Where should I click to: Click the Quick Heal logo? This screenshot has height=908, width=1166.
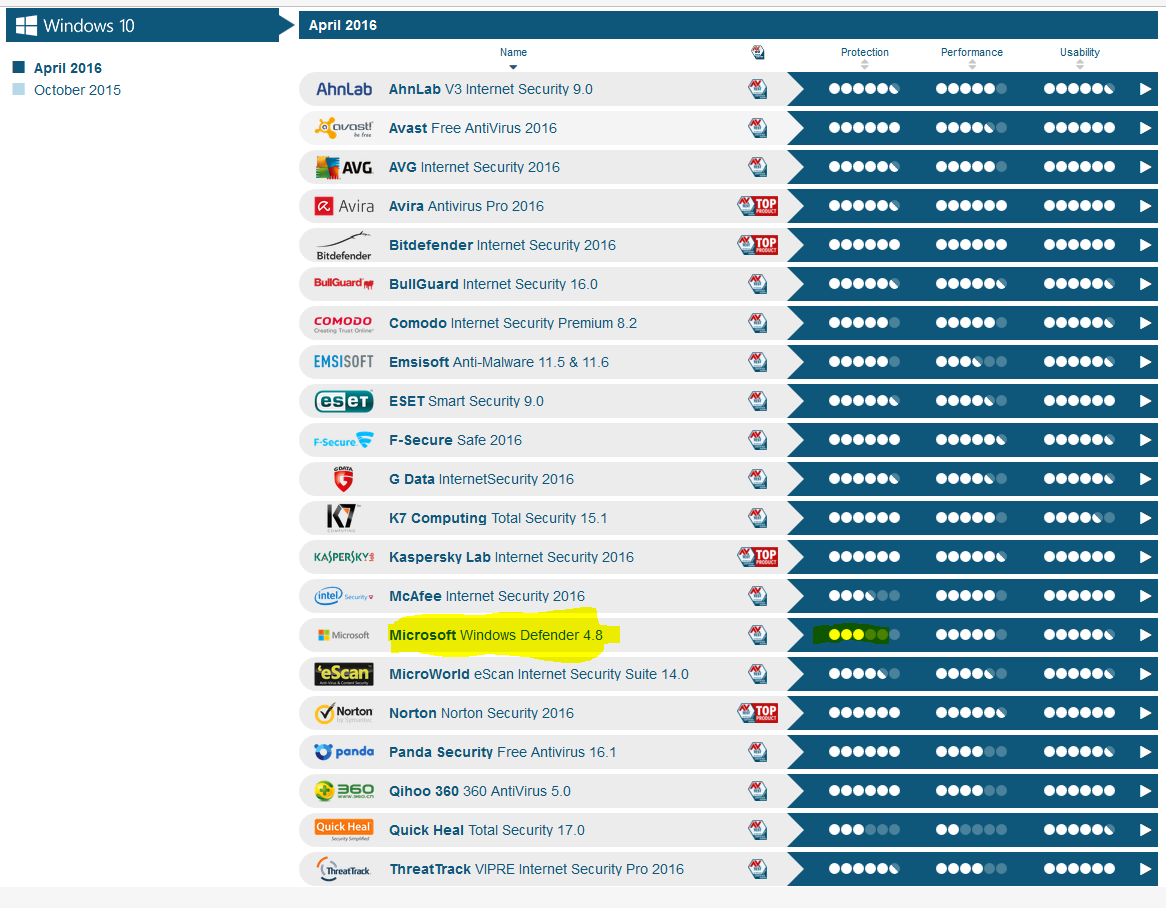pyautogui.click(x=344, y=830)
